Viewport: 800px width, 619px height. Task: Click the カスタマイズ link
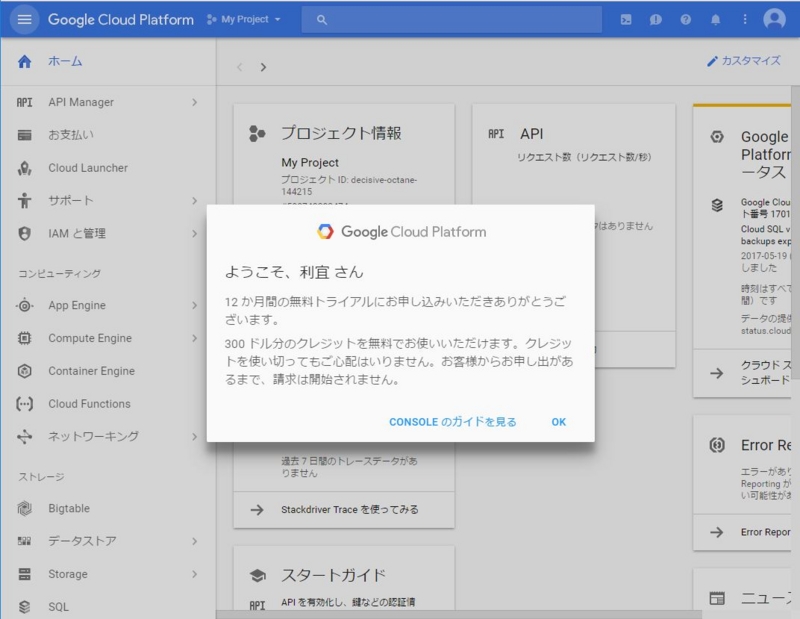point(751,61)
